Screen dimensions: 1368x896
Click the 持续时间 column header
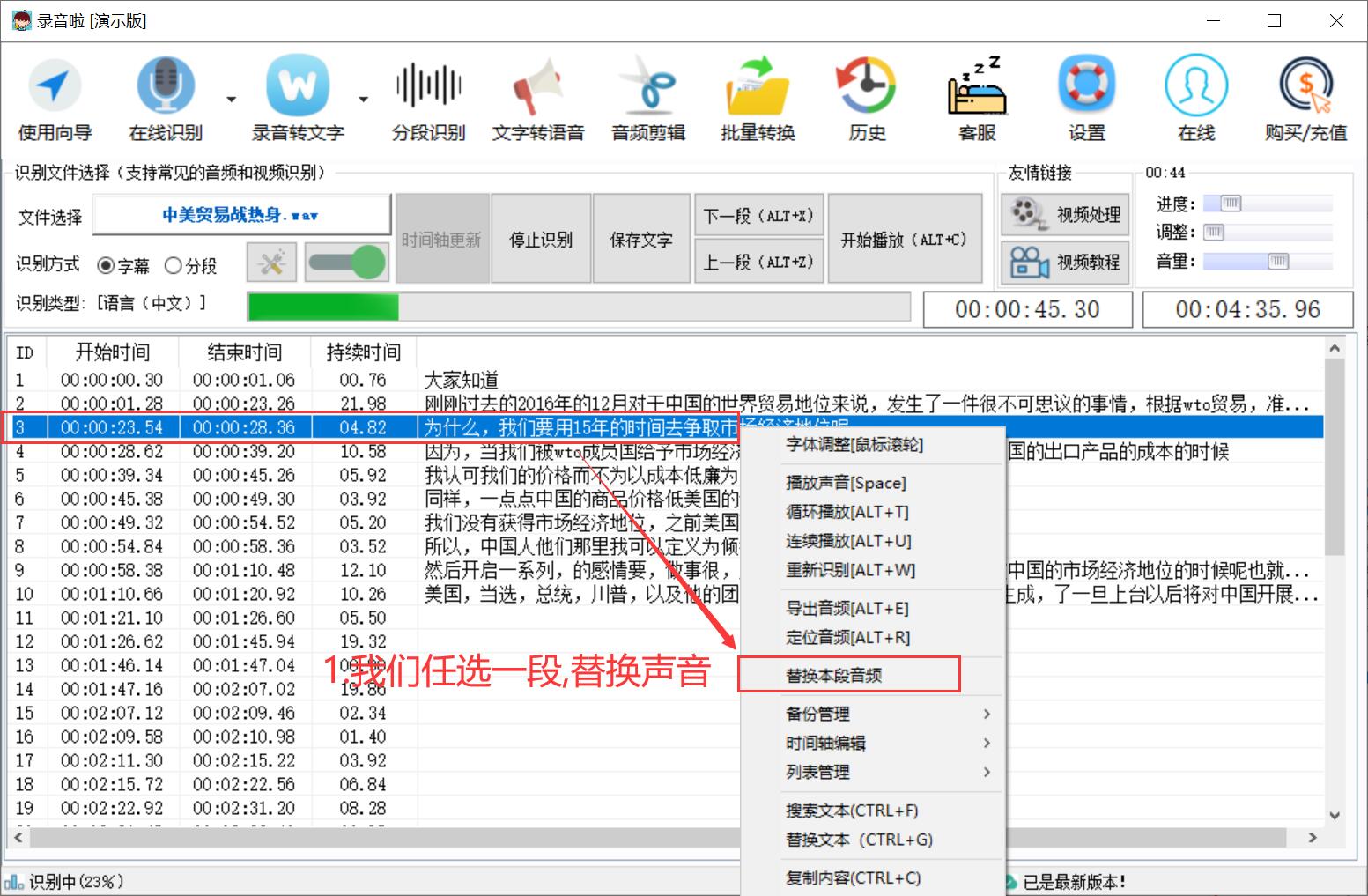click(363, 352)
